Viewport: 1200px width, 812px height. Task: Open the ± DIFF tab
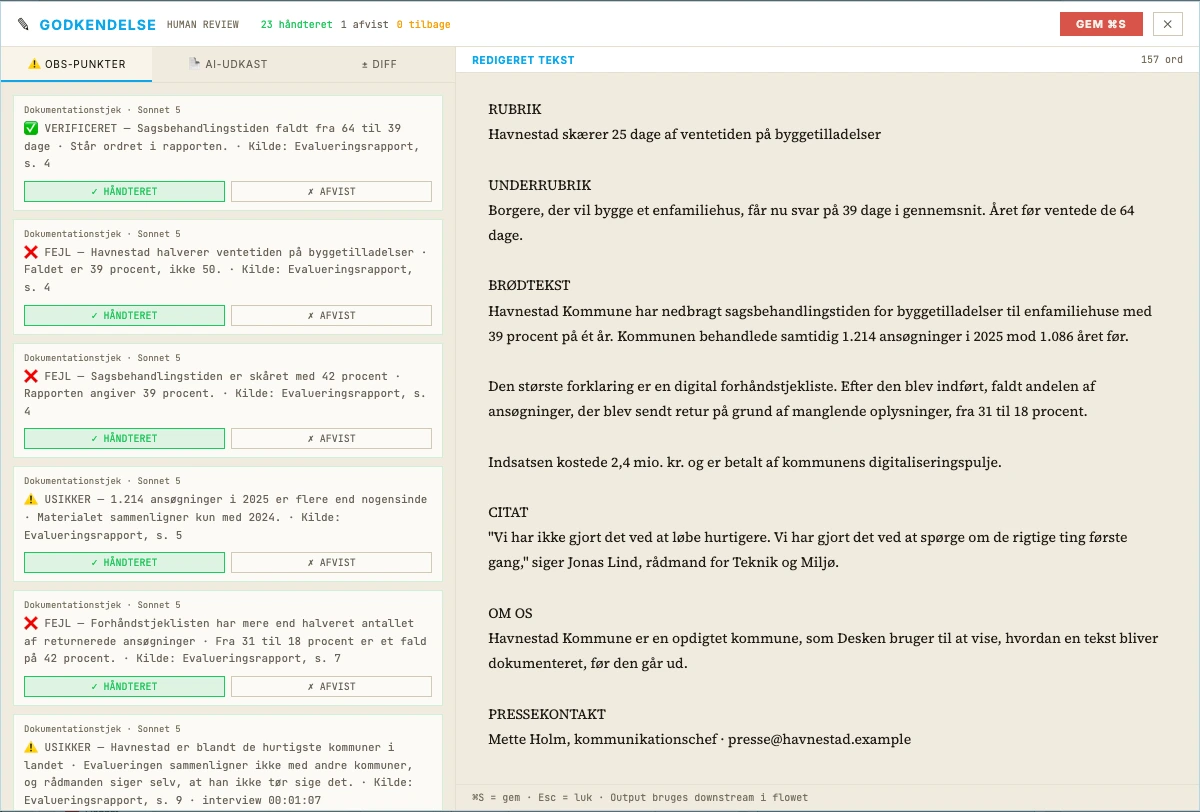click(x=379, y=64)
